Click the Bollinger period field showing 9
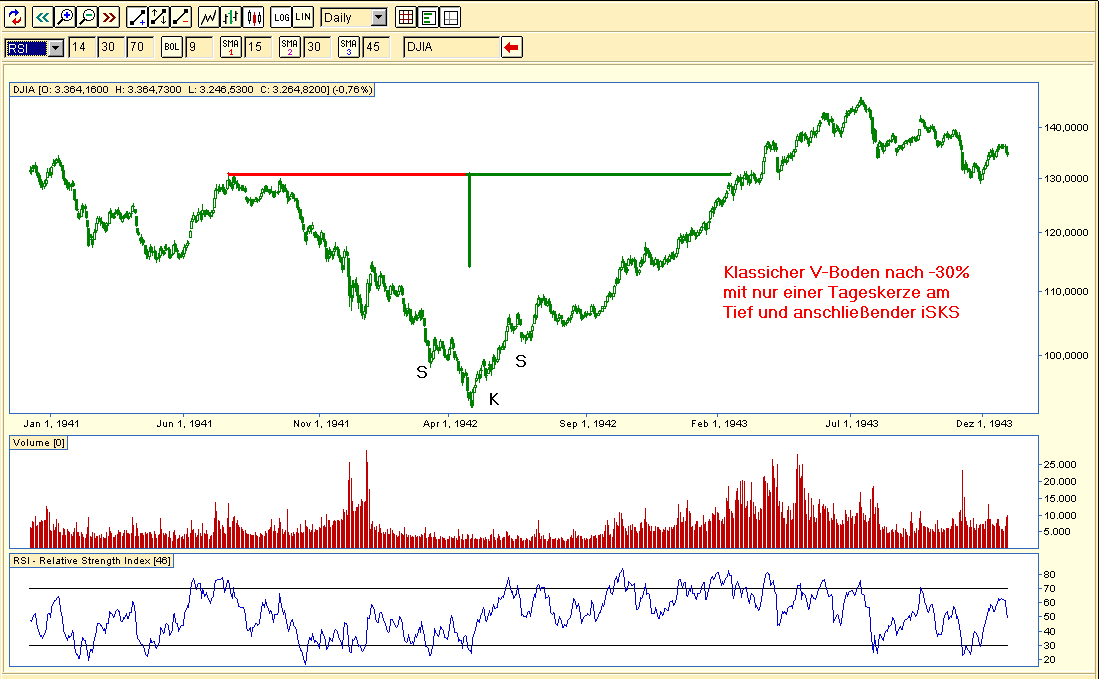This screenshot has width=1099, height=679. click(200, 47)
